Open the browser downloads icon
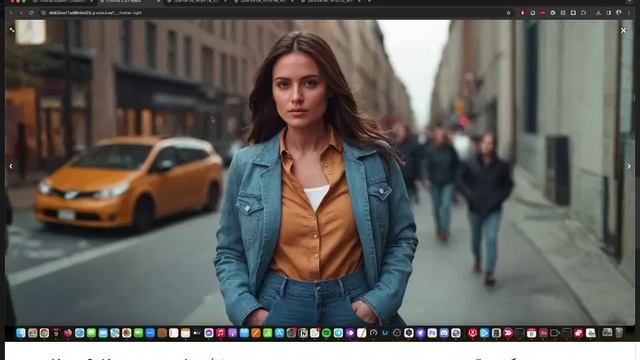Screen dimensions: 640x360 coord(598,13)
